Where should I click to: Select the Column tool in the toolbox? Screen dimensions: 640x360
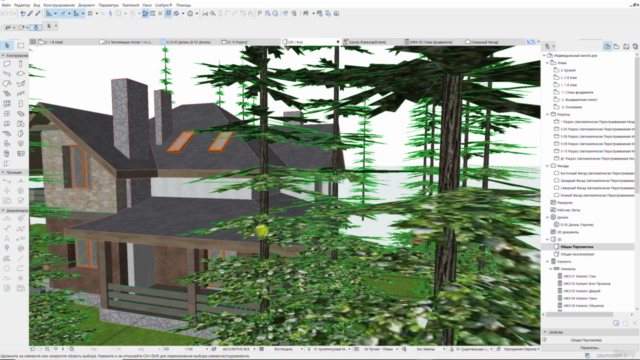pyautogui.click(x=20, y=64)
